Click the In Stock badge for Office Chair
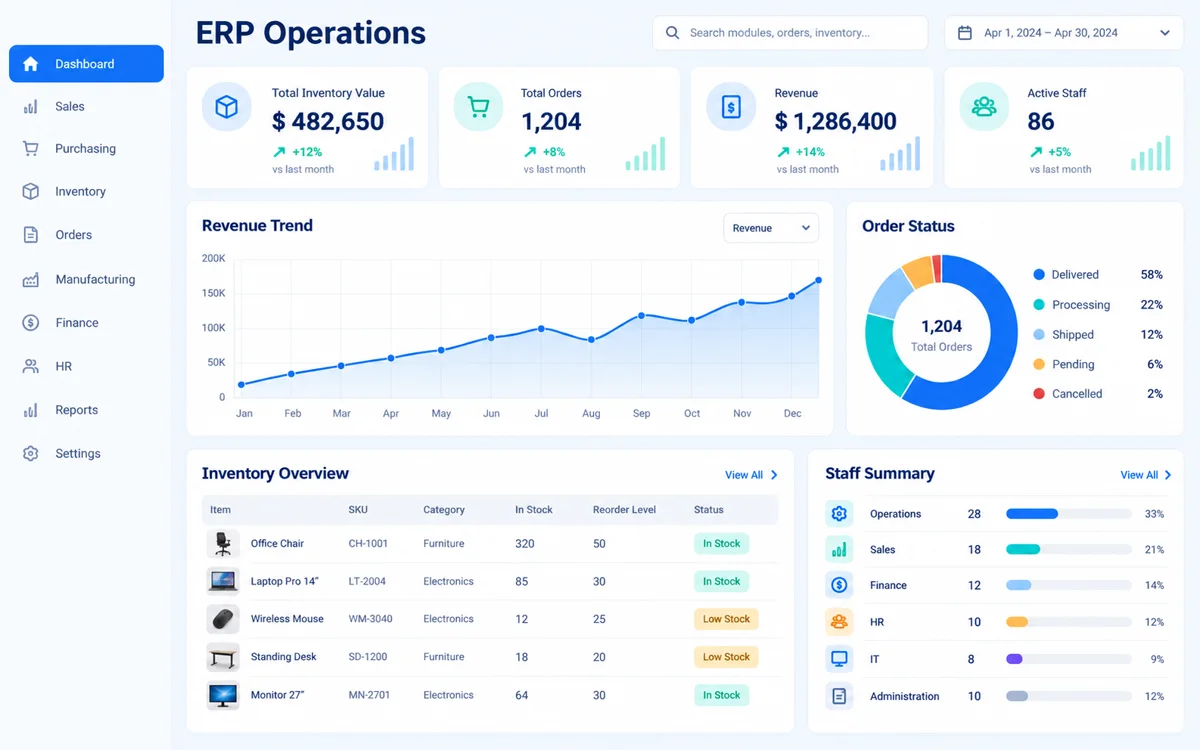 point(721,544)
